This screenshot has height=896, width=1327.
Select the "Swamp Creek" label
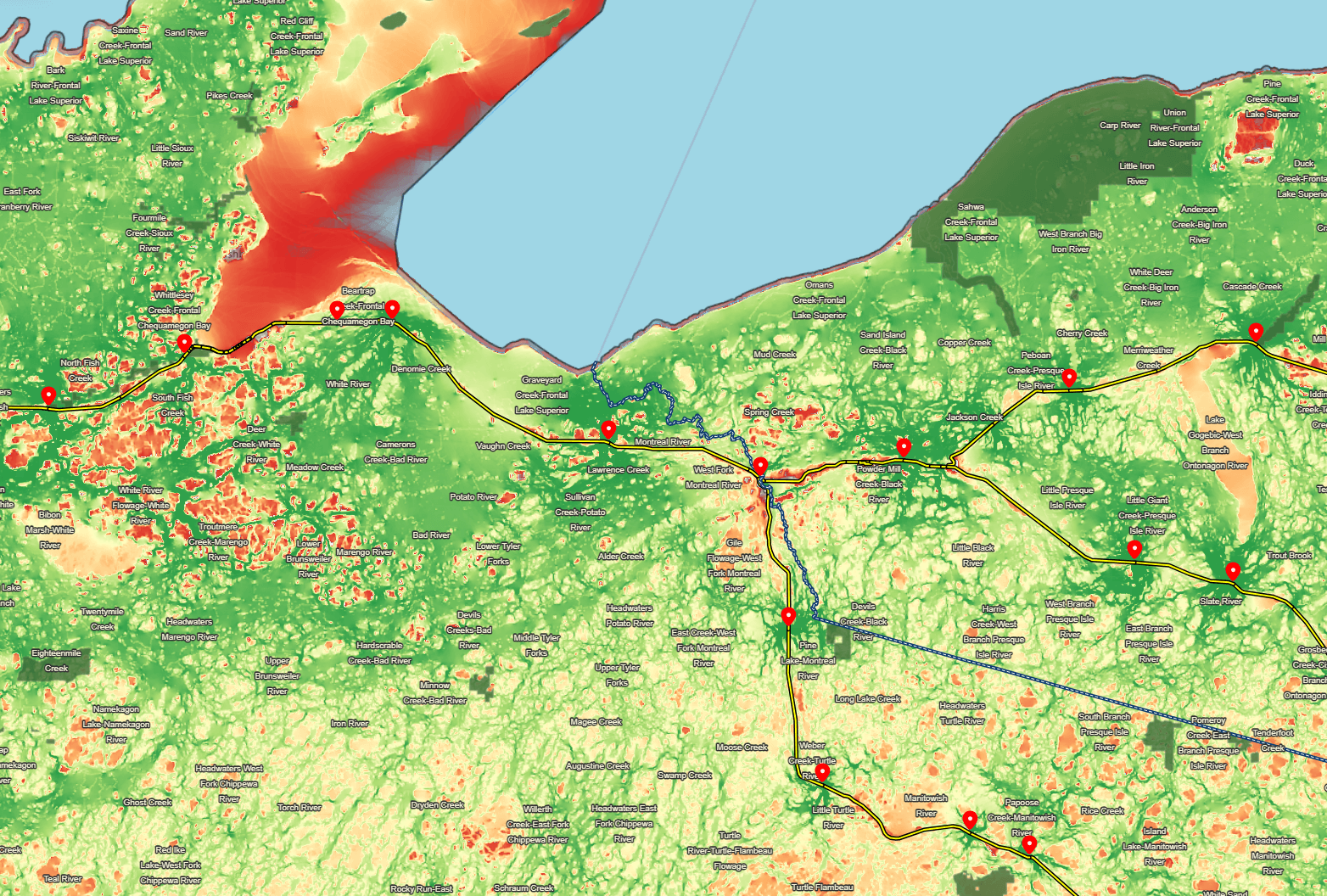tap(686, 776)
